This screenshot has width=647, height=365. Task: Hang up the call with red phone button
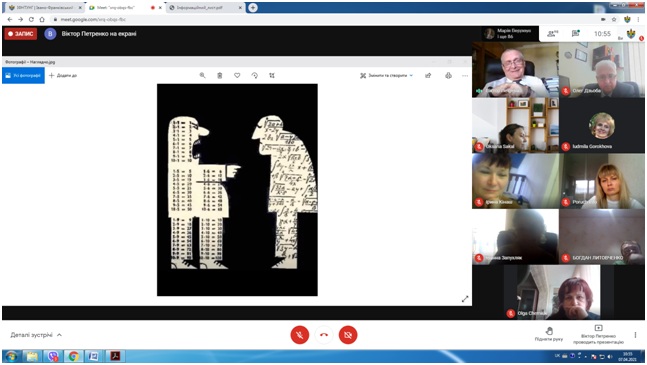(324, 335)
